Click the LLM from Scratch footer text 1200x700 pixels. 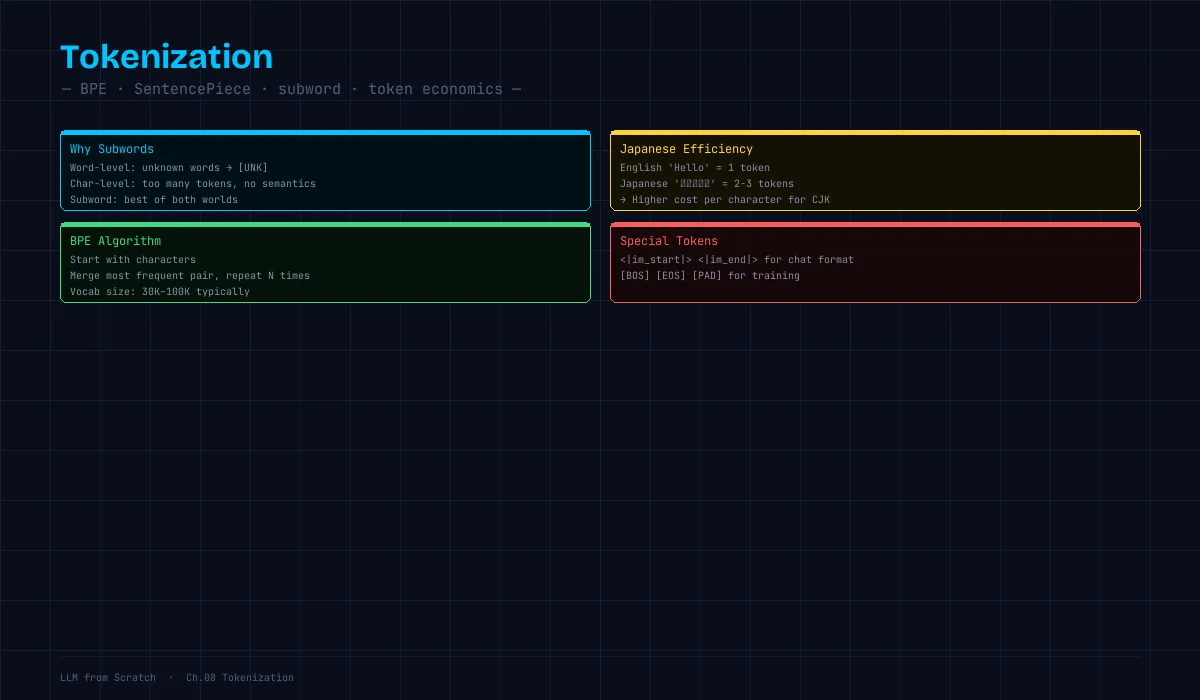coord(108,678)
